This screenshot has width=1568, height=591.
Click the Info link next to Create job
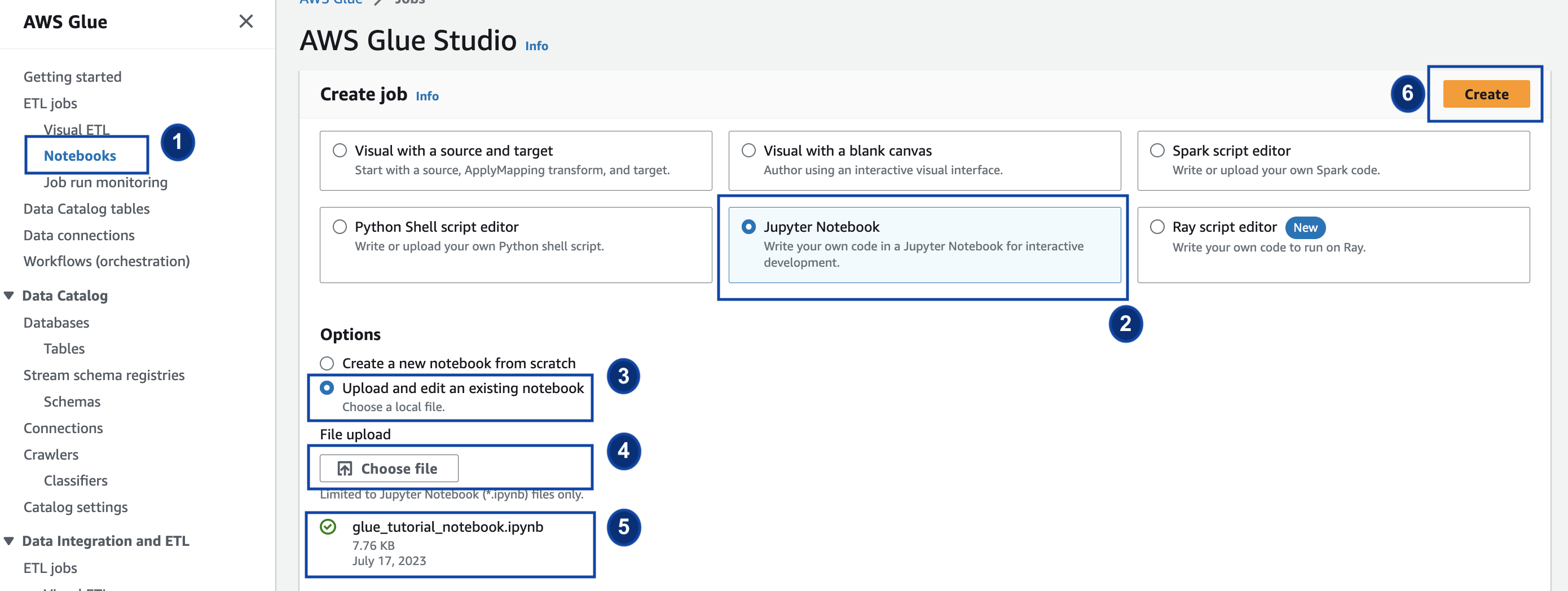[x=427, y=96]
